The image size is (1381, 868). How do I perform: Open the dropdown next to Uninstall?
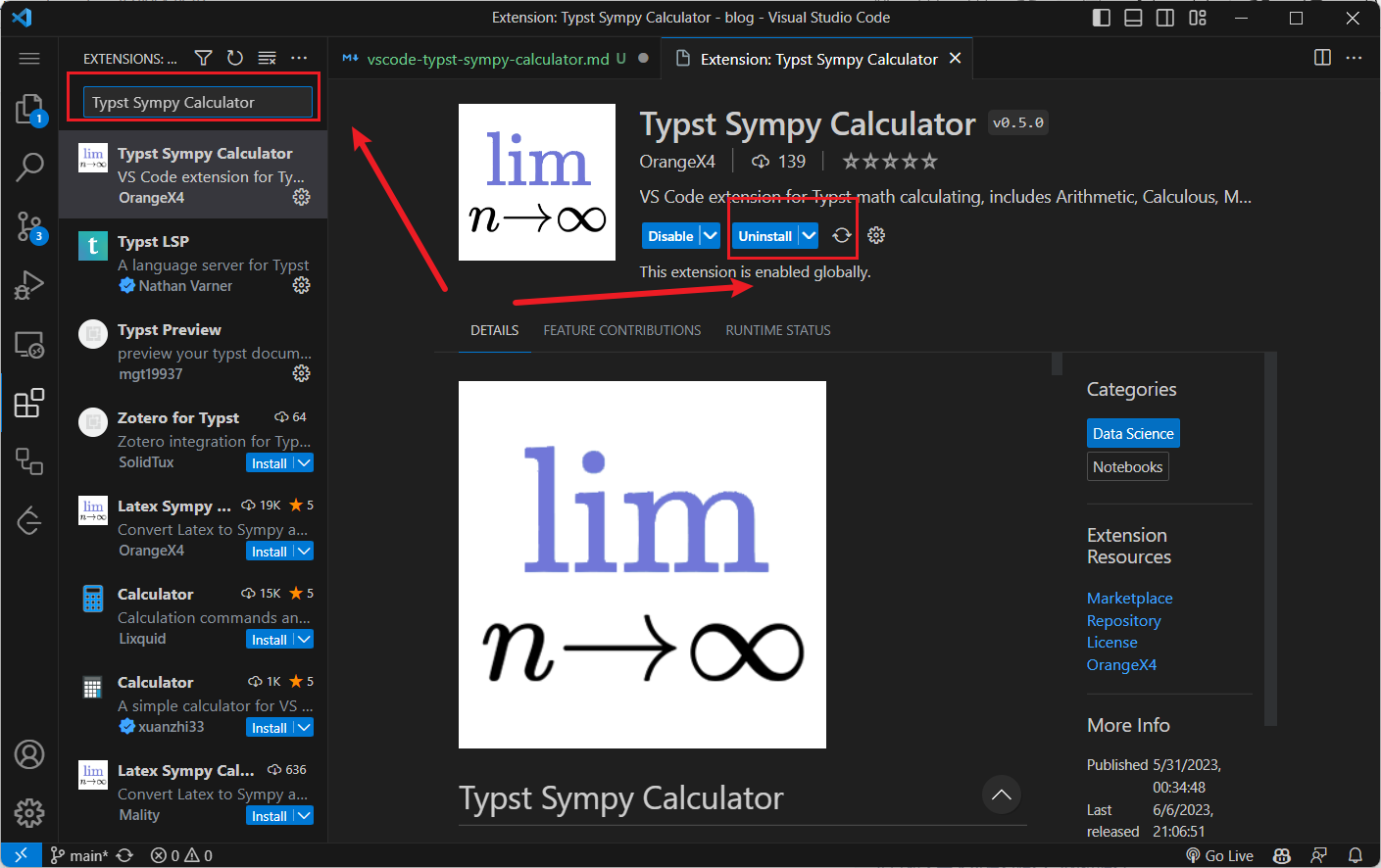(807, 235)
